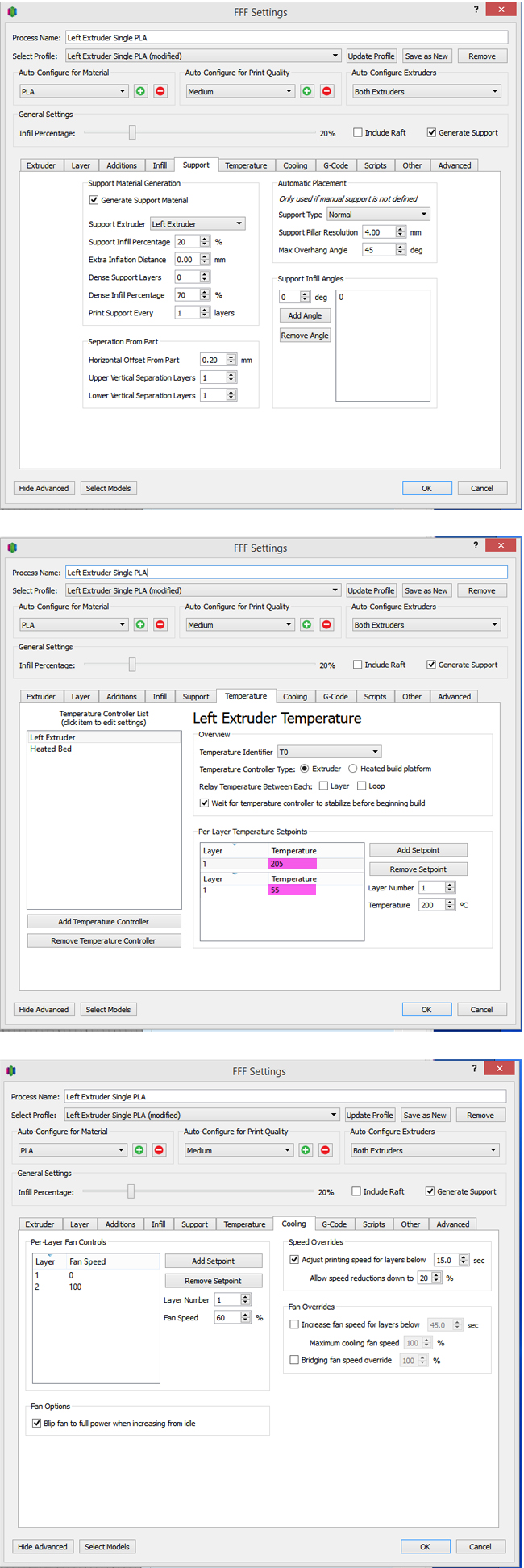Click the app icon in Cooling dialog title bar

pos(11,1071)
